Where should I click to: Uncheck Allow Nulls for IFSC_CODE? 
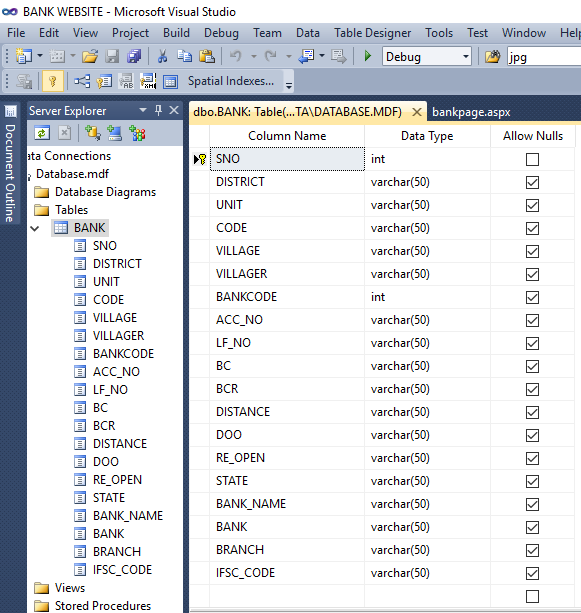pos(532,574)
